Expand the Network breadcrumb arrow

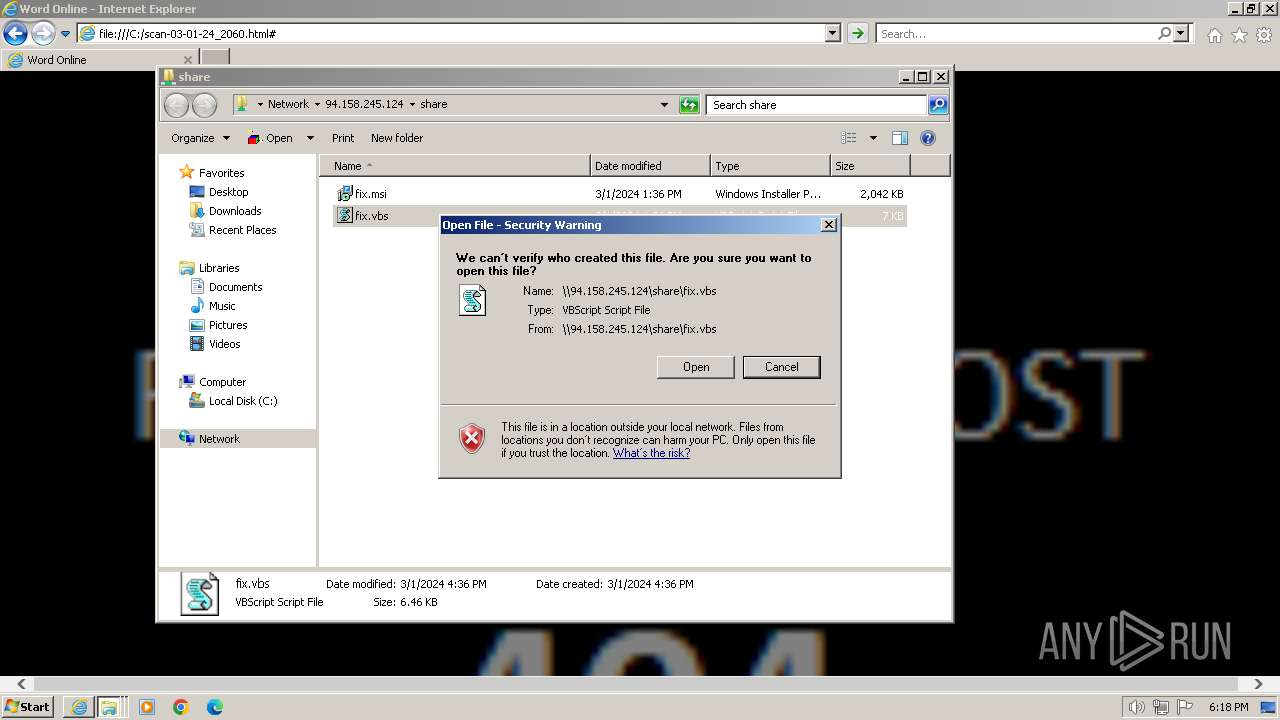pos(317,104)
